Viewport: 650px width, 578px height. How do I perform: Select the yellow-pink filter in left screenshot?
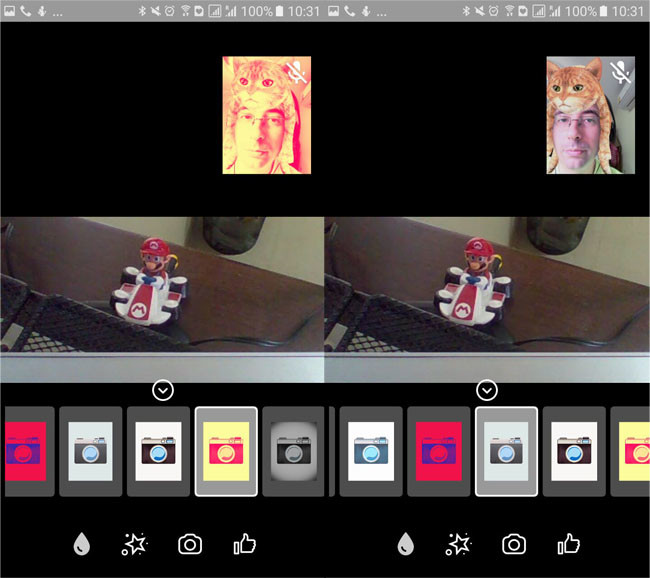tap(226, 451)
